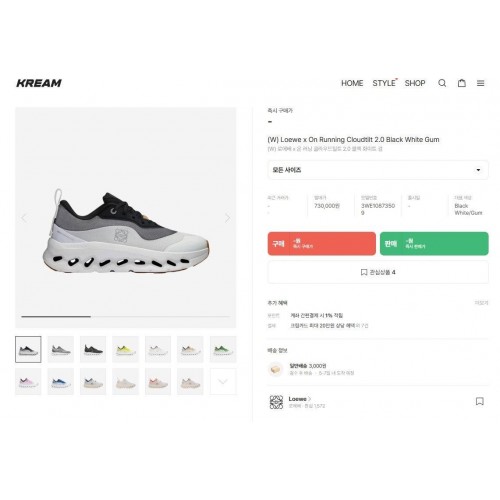Show previous product image with left arrow
Image resolution: width=500 pixels, height=500 pixels.
click(24, 218)
